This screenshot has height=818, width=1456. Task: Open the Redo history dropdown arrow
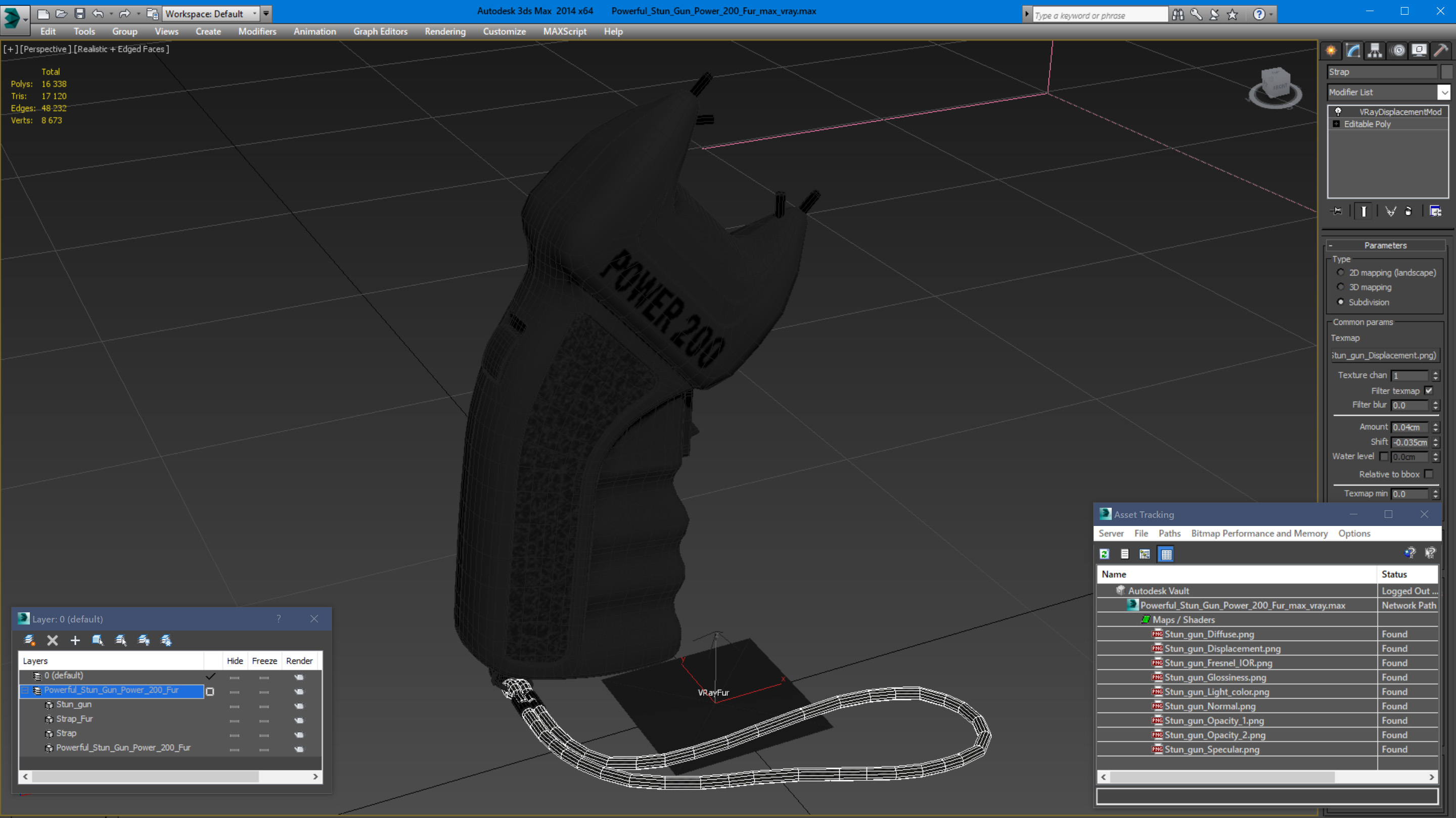pos(139,14)
